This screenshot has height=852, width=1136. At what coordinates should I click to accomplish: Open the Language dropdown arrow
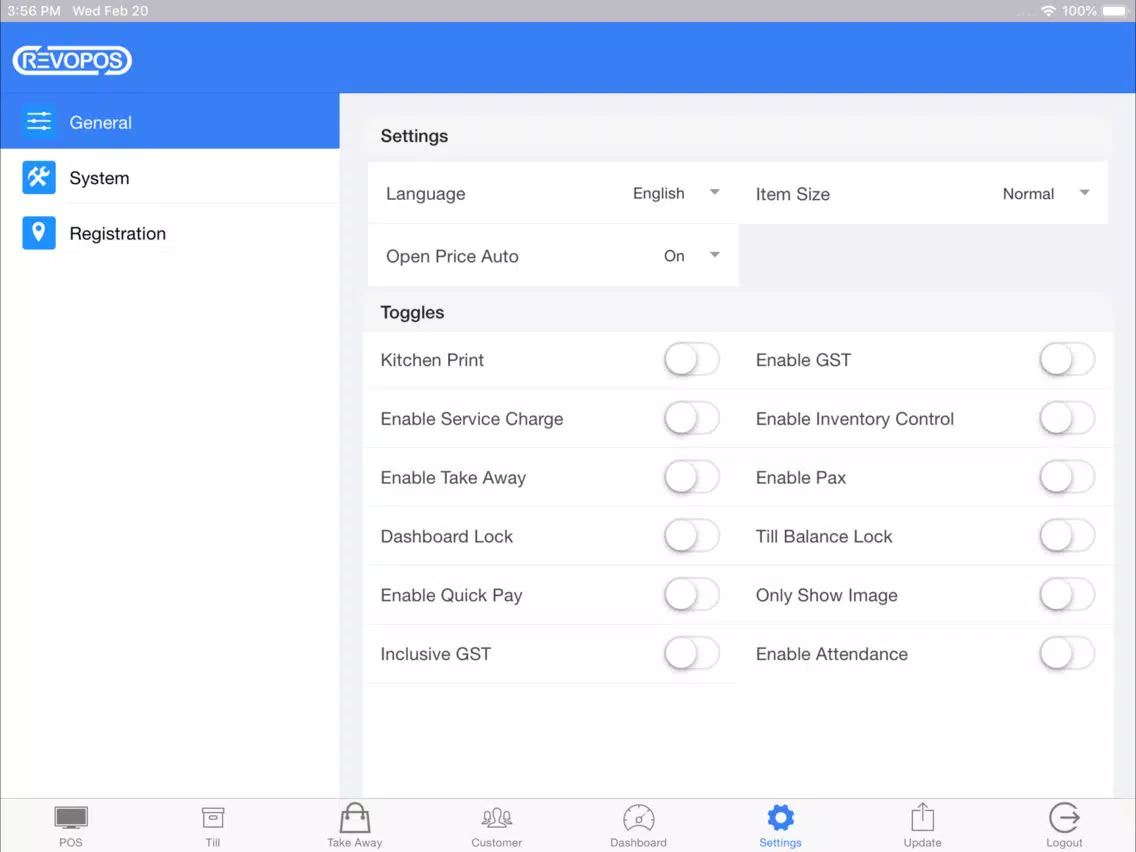pyautogui.click(x=714, y=192)
